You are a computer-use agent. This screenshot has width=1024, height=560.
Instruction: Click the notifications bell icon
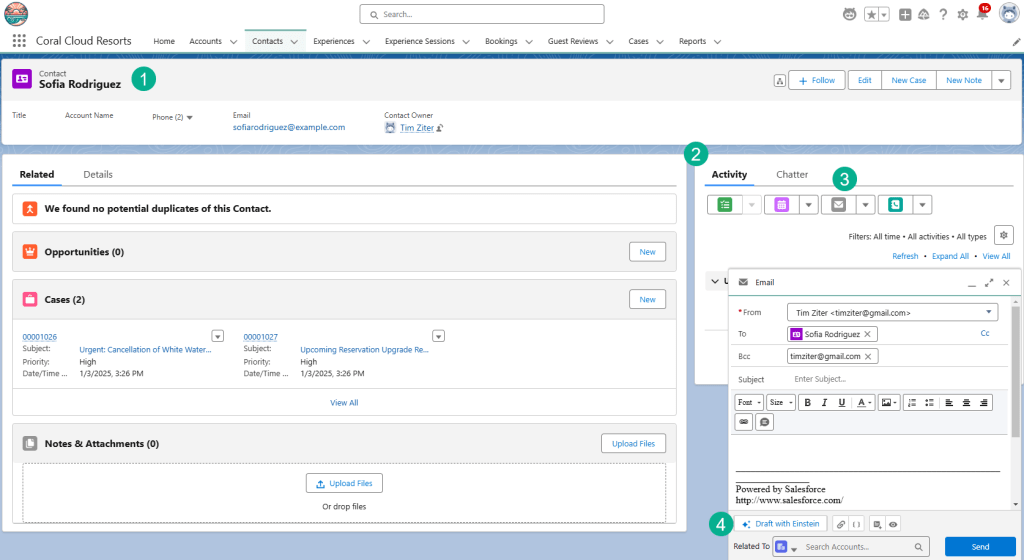(x=982, y=15)
